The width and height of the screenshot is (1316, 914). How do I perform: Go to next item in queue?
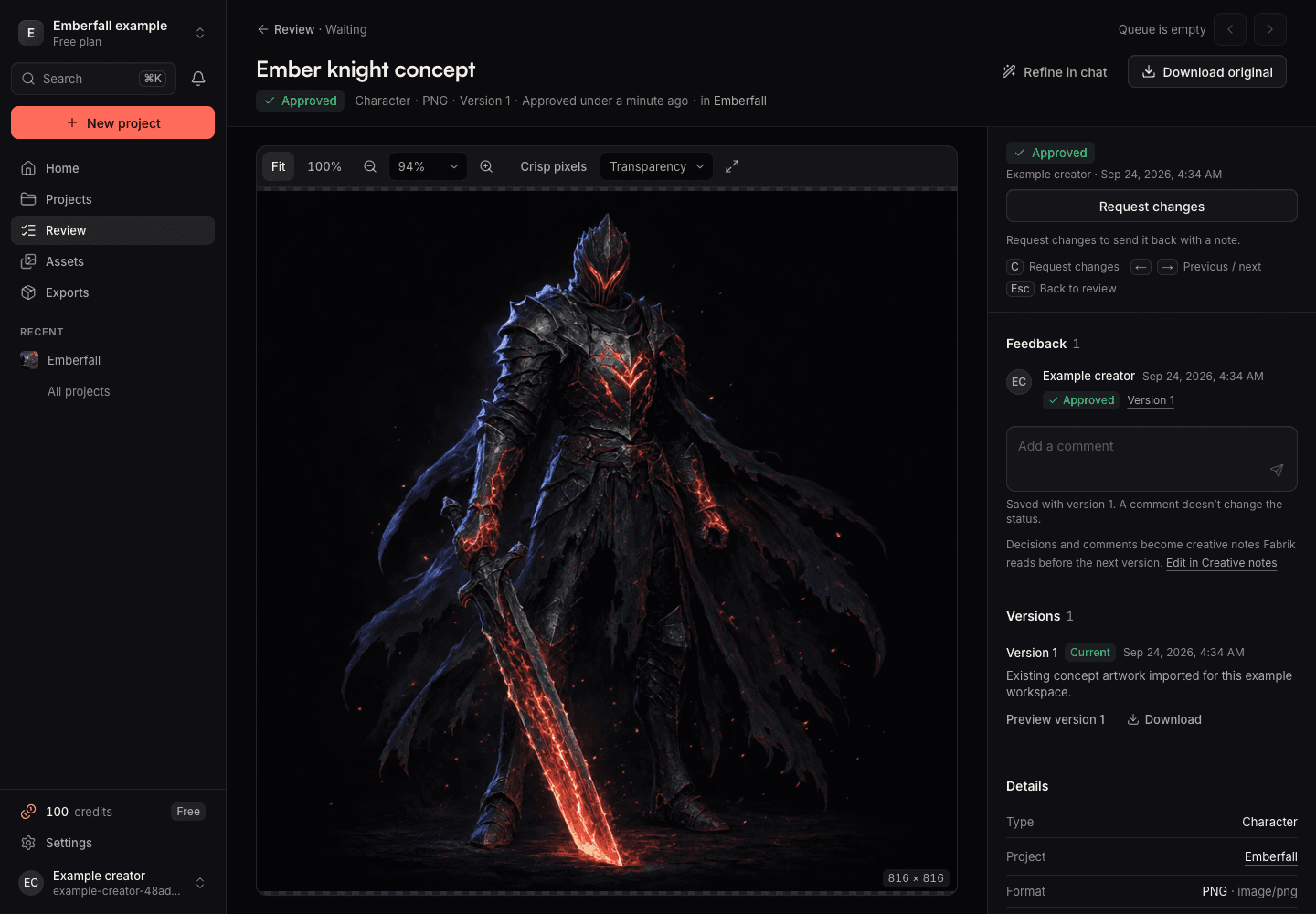pyautogui.click(x=1270, y=29)
